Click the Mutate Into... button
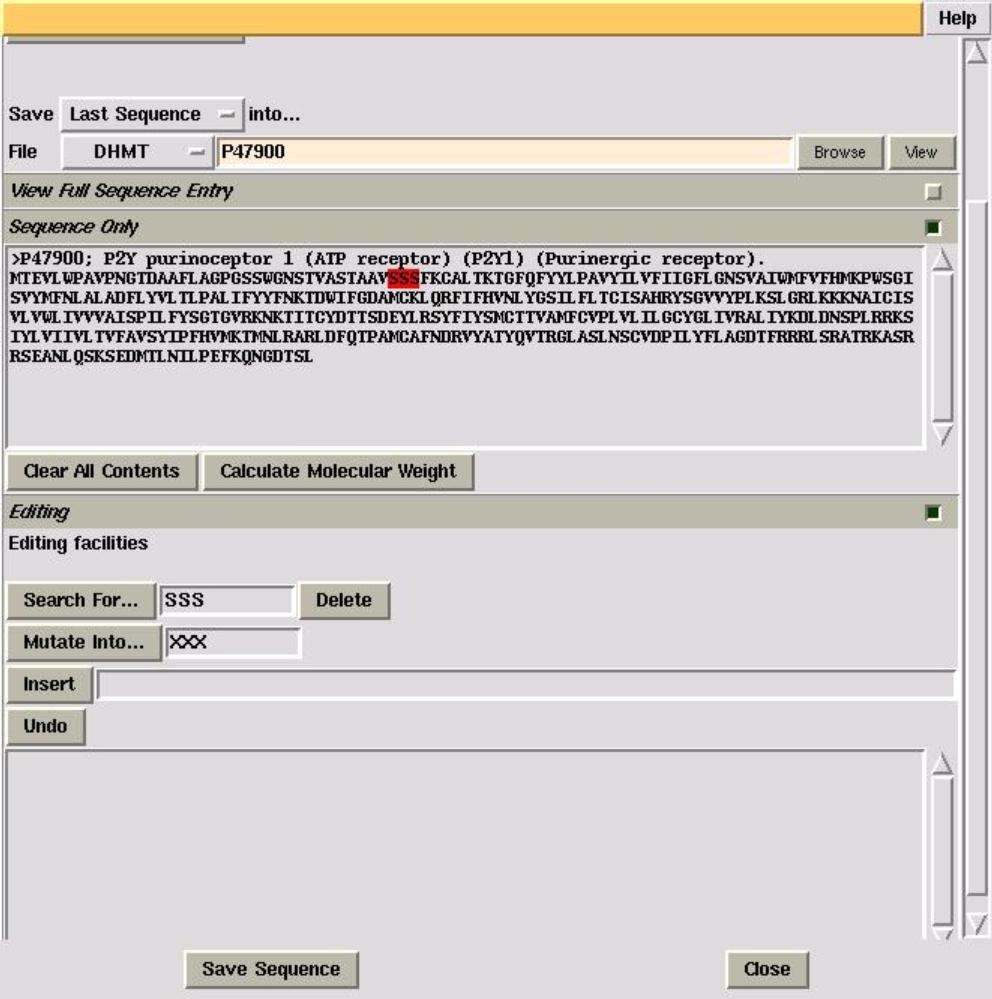 coord(84,643)
